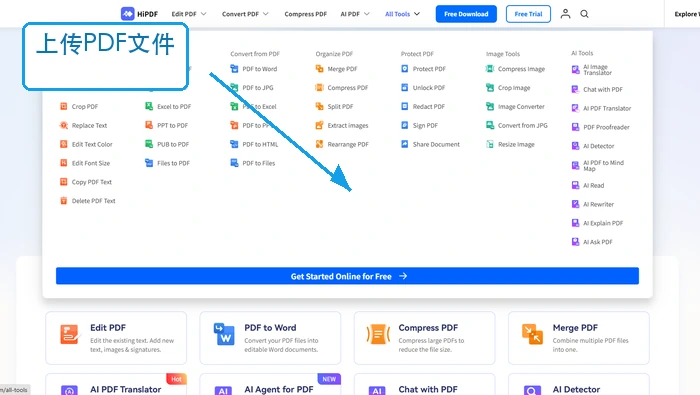Click the Rearrange PDF icon
This screenshot has height=395, width=700.
tap(319, 144)
